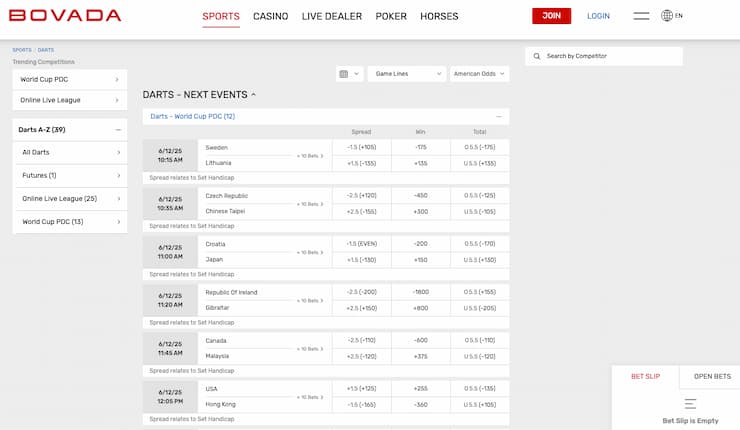This screenshot has width=740, height=430.
Task: Pick USA spread +1.5 (+125)
Action: 362,388
